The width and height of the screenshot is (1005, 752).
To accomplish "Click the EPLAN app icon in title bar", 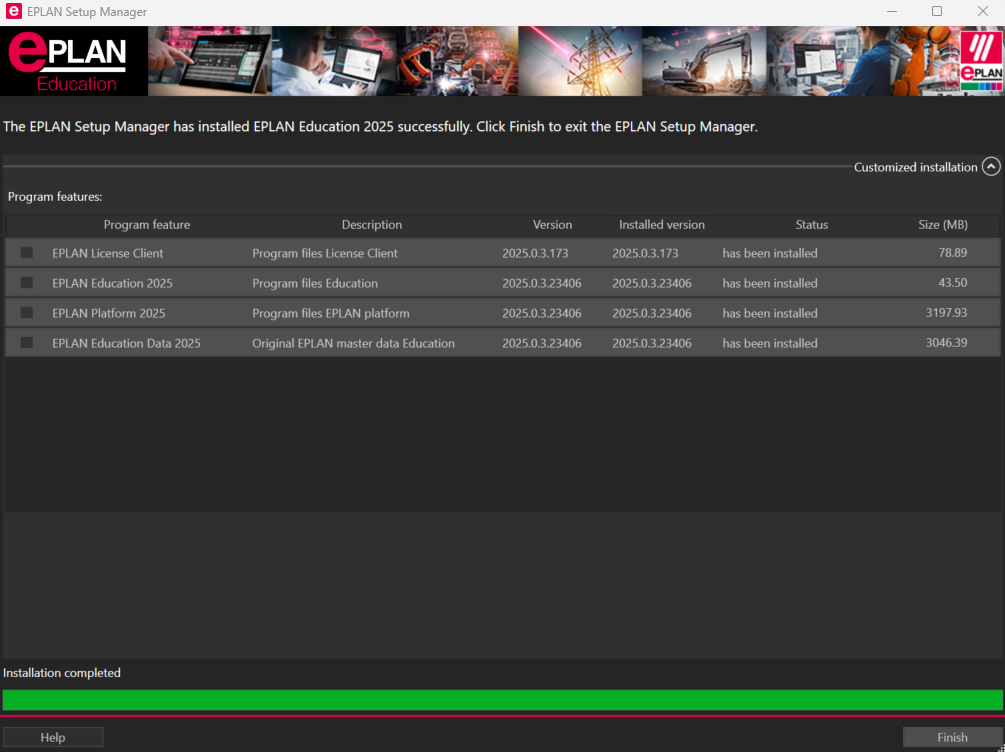I will [x=13, y=12].
